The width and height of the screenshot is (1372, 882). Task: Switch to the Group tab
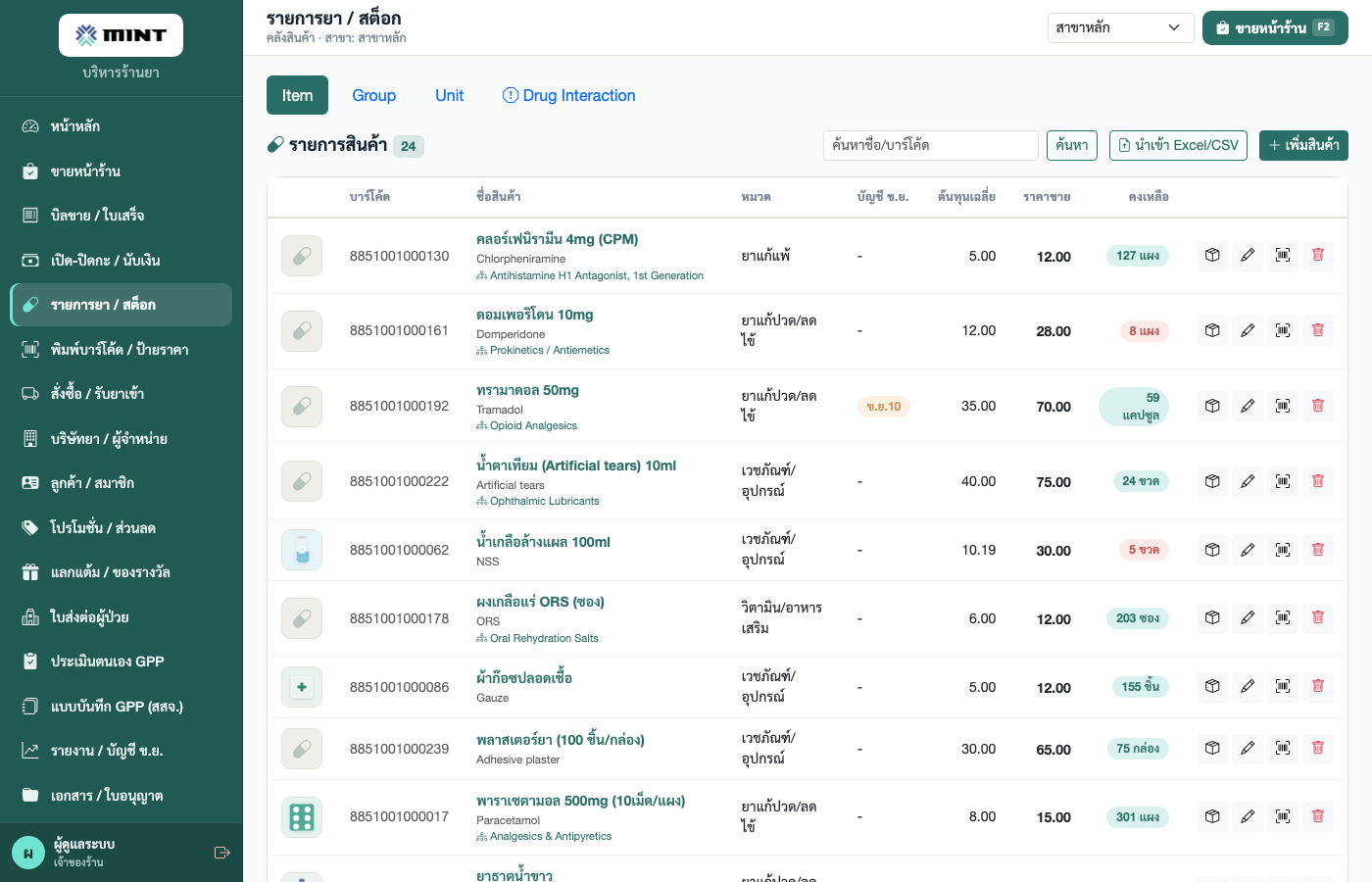(374, 95)
